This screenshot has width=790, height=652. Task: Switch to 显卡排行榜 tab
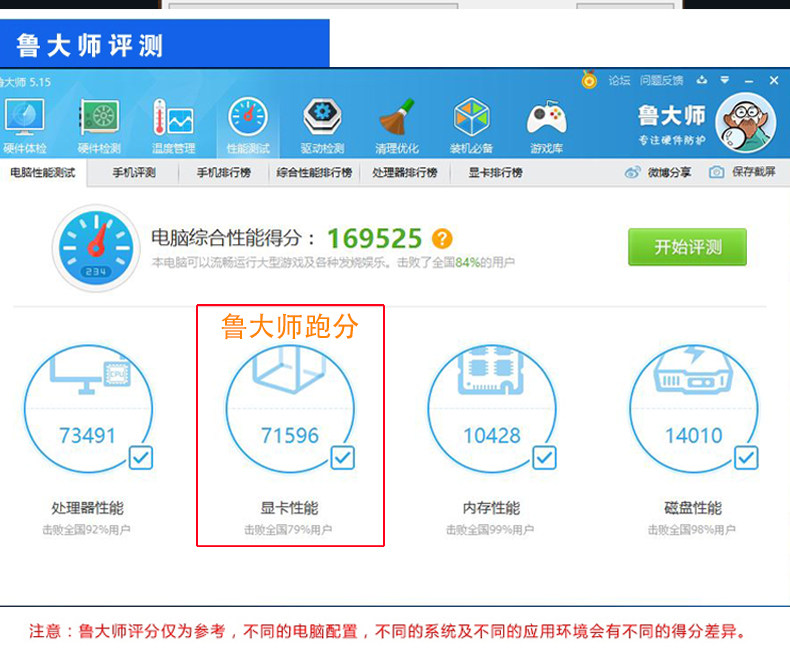[x=495, y=173]
